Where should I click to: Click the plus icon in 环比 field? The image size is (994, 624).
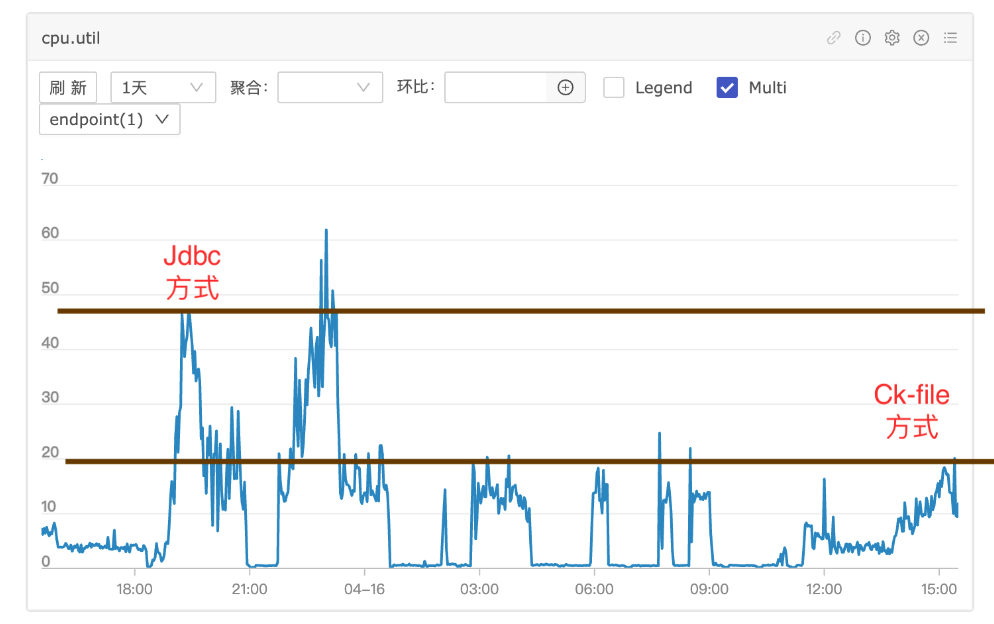[565, 88]
